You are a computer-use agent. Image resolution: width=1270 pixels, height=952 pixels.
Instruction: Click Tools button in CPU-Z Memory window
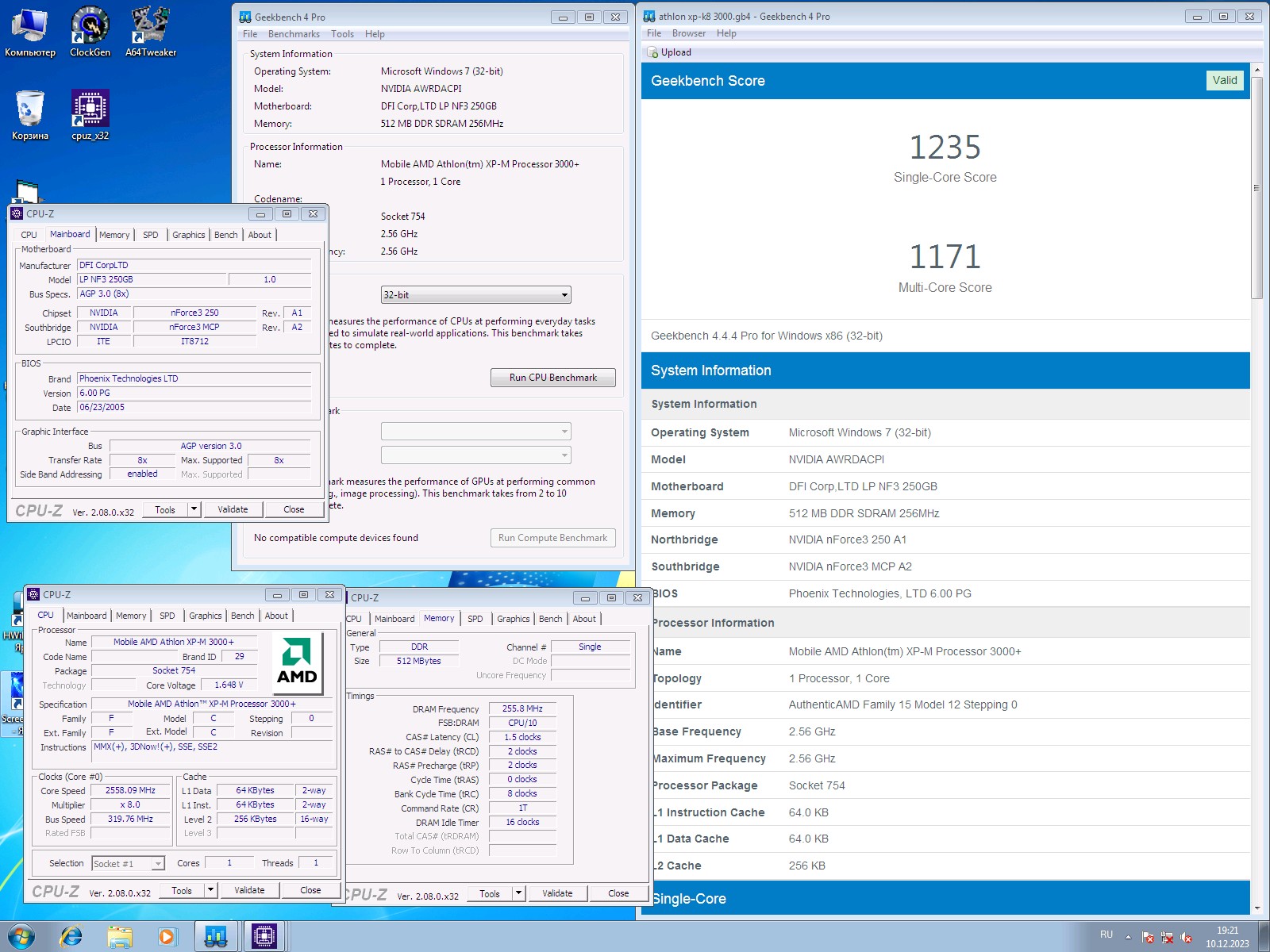click(490, 893)
